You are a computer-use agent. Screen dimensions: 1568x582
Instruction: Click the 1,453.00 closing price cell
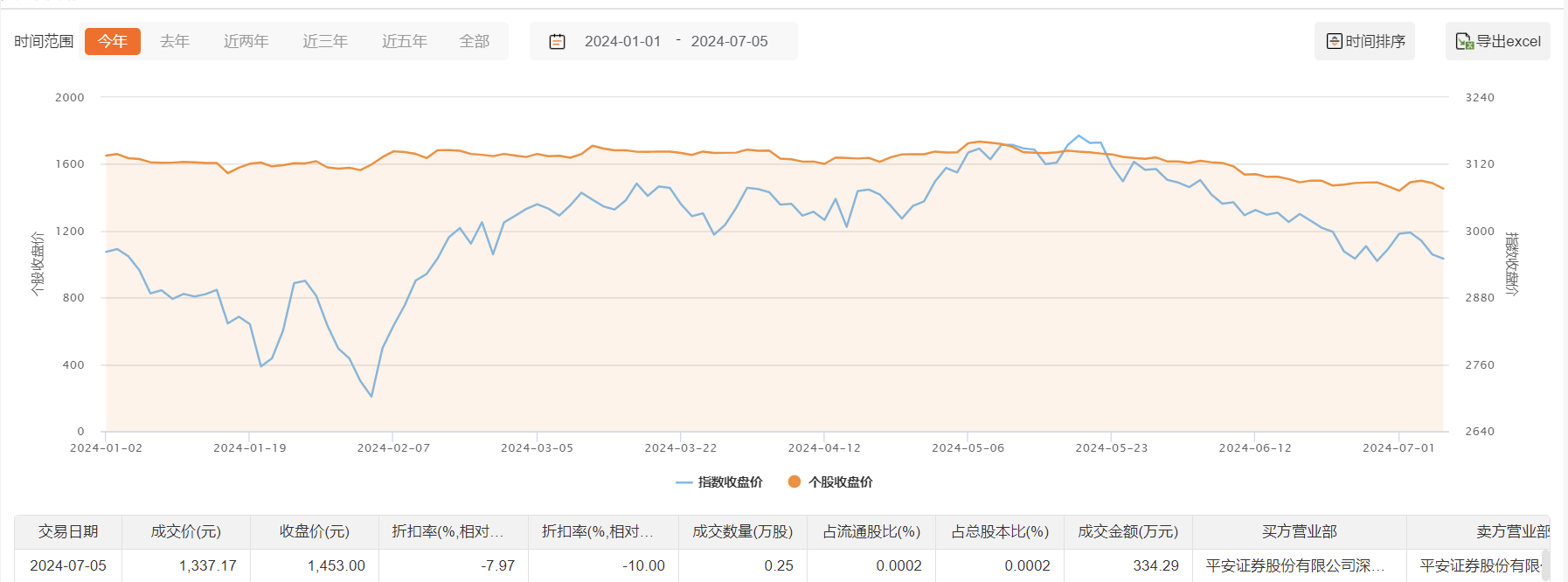(x=315, y=565)
